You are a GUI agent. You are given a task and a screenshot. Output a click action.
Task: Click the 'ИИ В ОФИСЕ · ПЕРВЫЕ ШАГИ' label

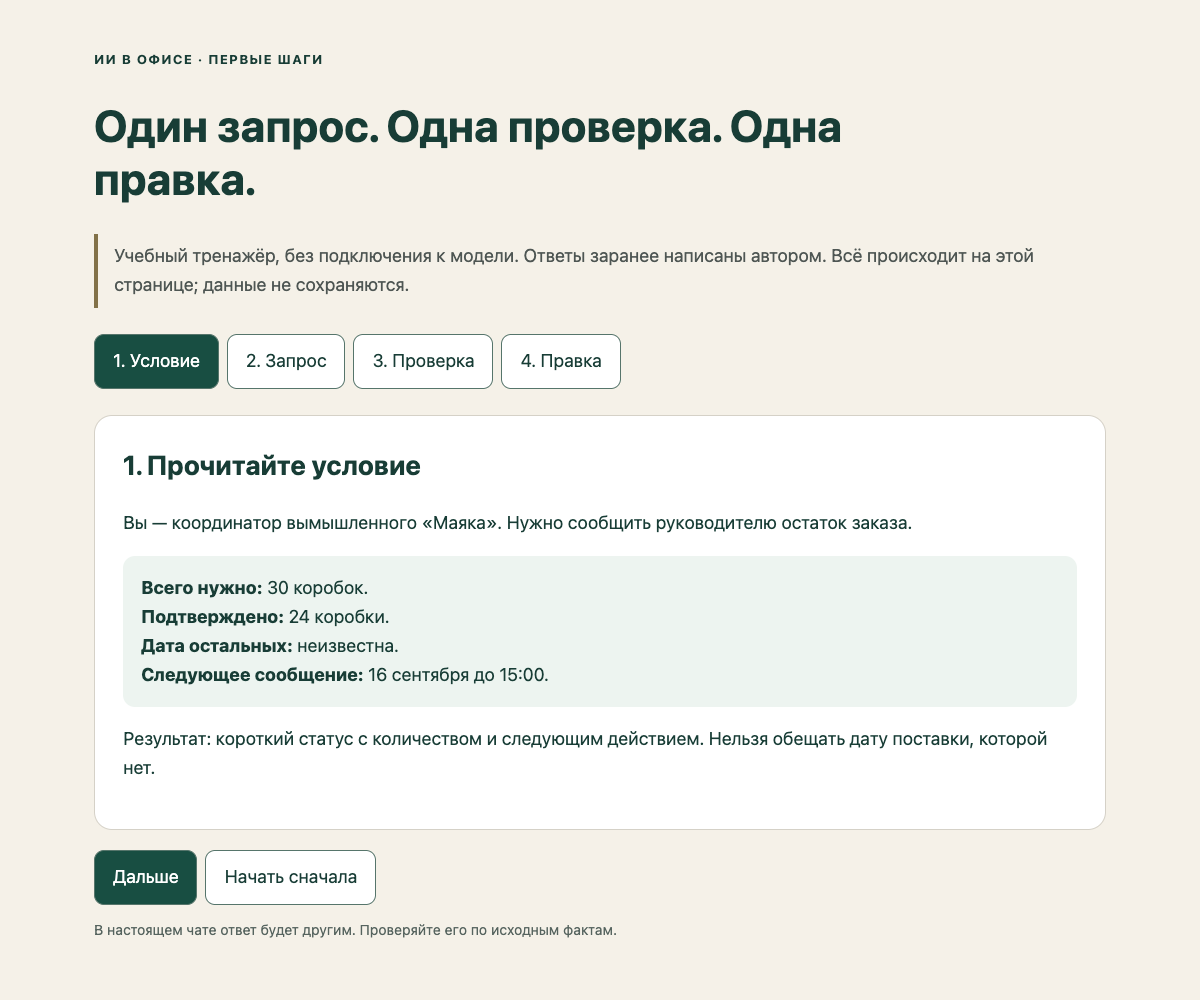point(208,60)
